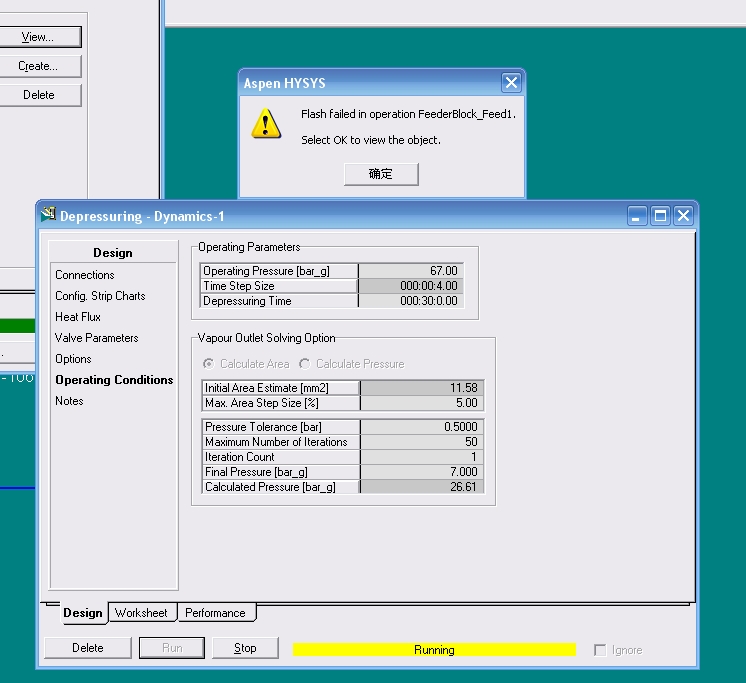Open the Valve Parameters page
Viewport: 746px width, 683px height.
coord(97,338)
